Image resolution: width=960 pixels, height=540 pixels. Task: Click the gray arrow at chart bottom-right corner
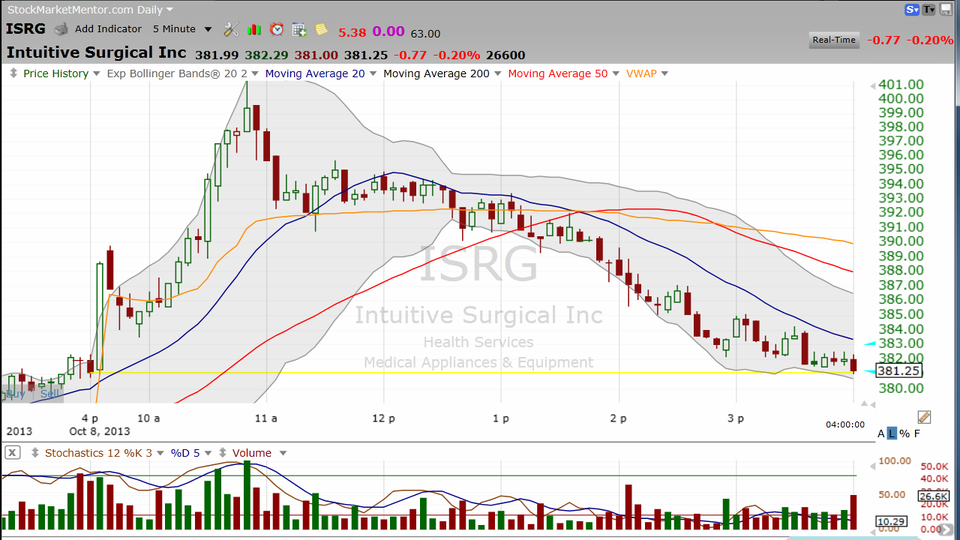[x=948, y=530]
